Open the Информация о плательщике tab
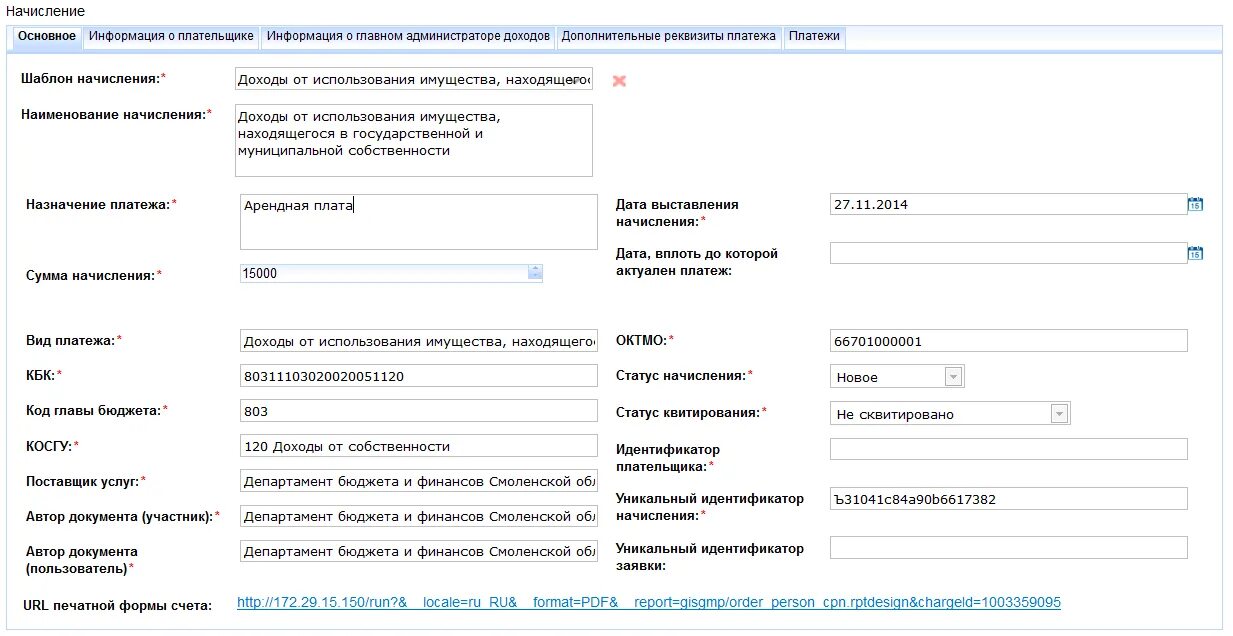This screenshot has height=636, width=1233. [171, 36]
